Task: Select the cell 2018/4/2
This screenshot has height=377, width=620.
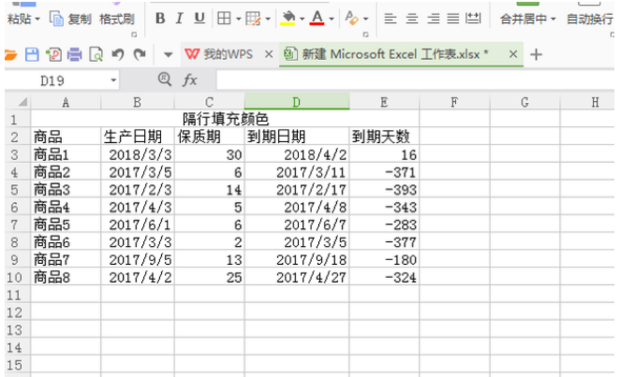Action: (x=297, y=155)
